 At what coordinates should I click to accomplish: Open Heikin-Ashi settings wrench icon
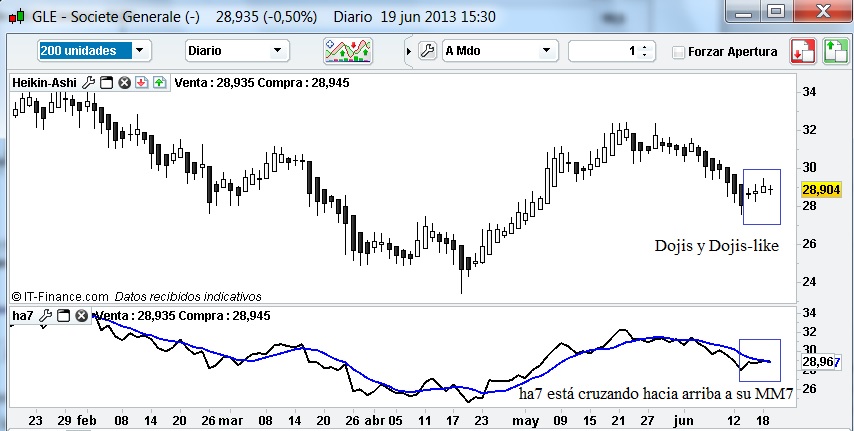click(89, 83)
